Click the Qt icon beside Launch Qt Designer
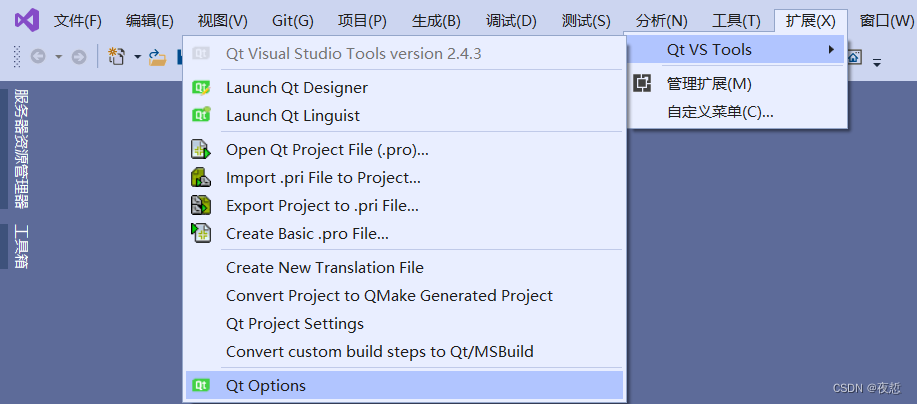917x404 pixels. pos(201,88)
